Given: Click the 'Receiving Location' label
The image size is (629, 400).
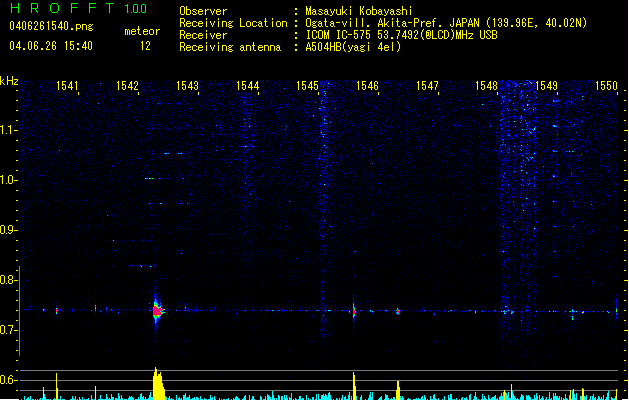Looking at the screenshot, I should [x=233, y=23].
